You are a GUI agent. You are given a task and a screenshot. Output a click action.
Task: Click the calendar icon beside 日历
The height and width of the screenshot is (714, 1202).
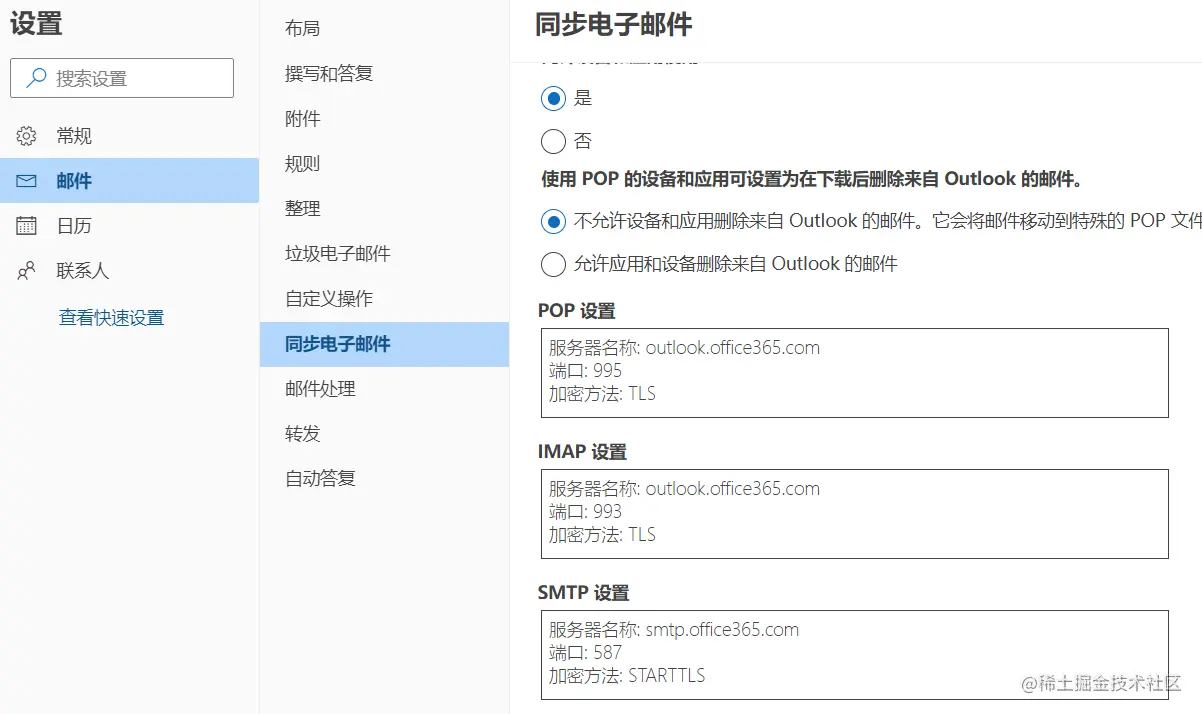[x=27, y=226]
